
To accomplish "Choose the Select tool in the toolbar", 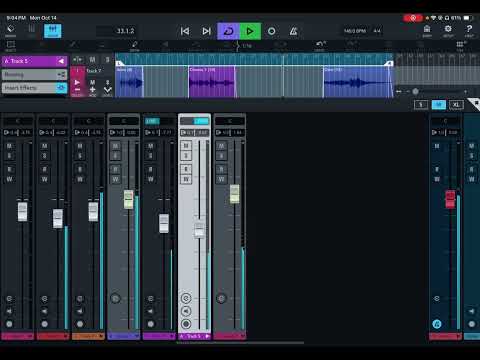I will [x=11, y=46].
